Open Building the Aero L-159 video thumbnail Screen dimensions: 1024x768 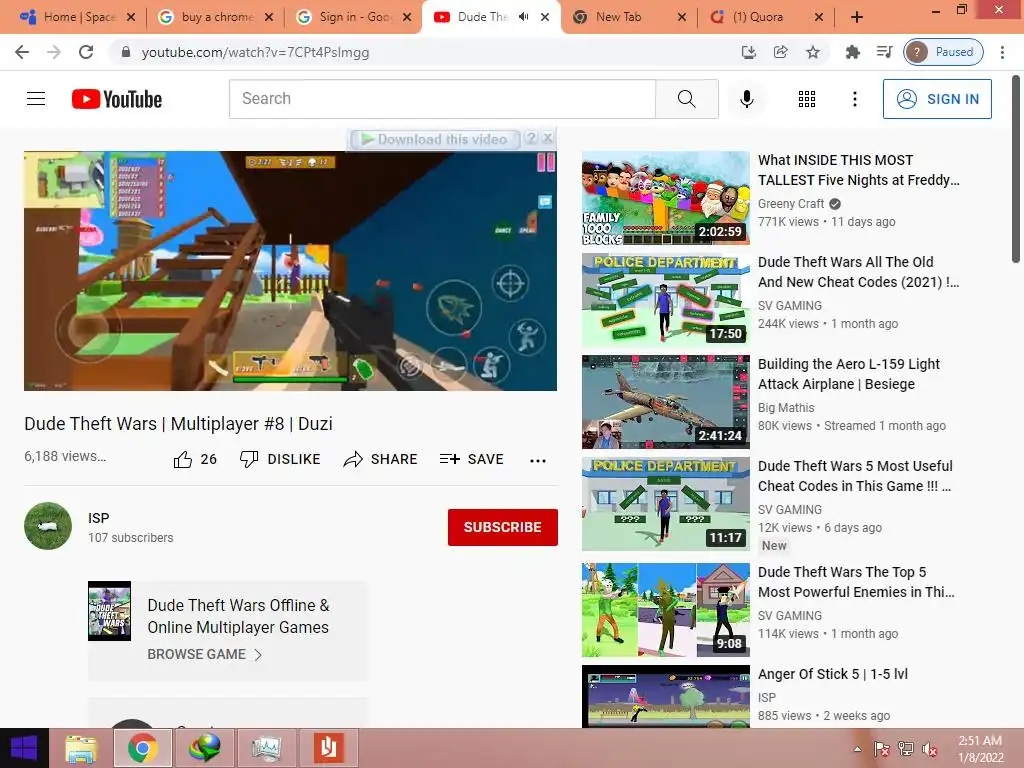[665, 402]
